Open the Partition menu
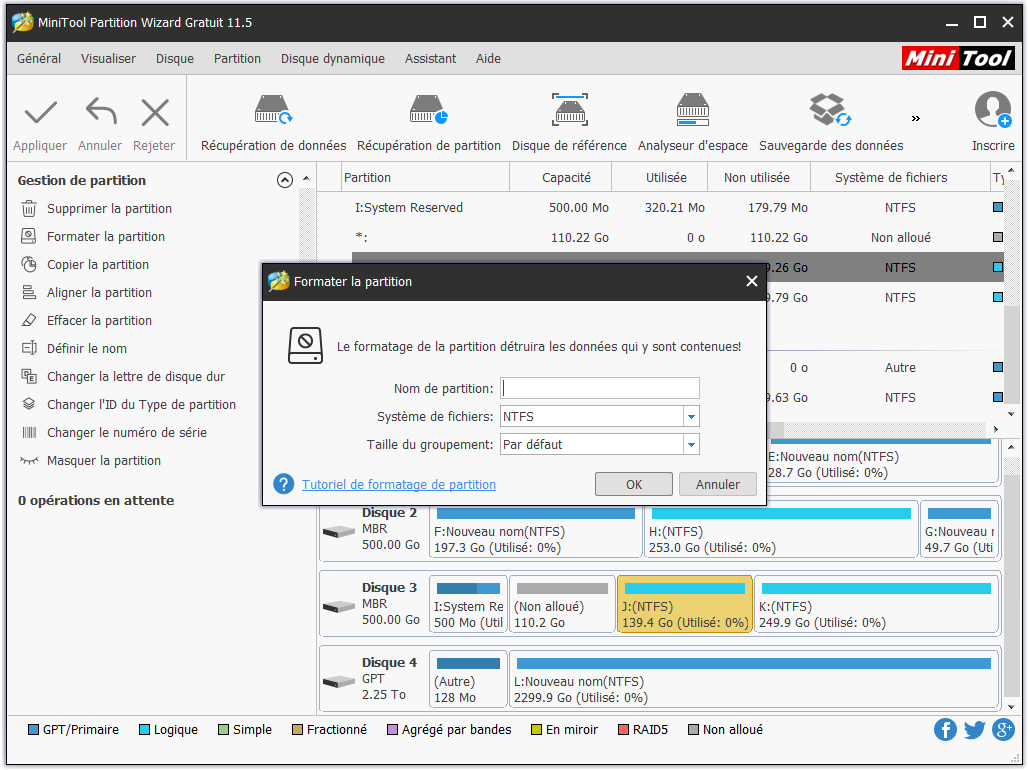This screenshot has width=1028, height=770. point(237,58)
